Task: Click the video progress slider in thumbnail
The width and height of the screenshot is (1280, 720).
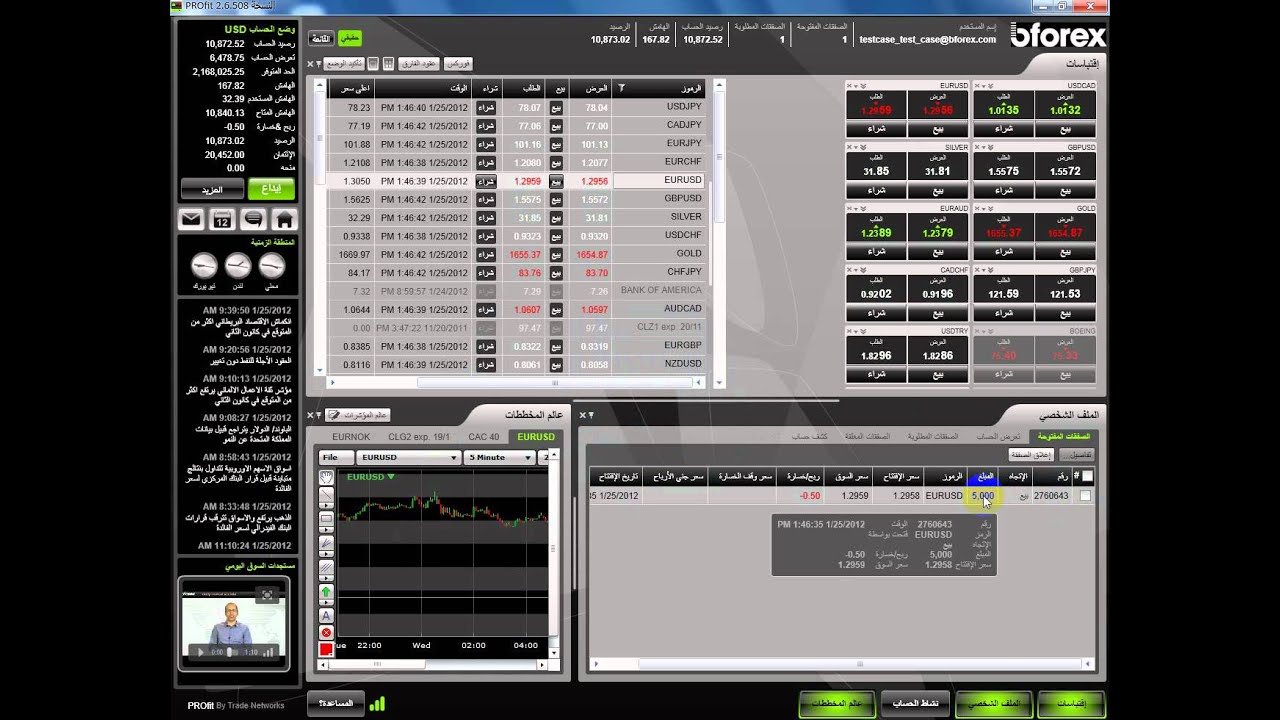Action: click(229, 652)
